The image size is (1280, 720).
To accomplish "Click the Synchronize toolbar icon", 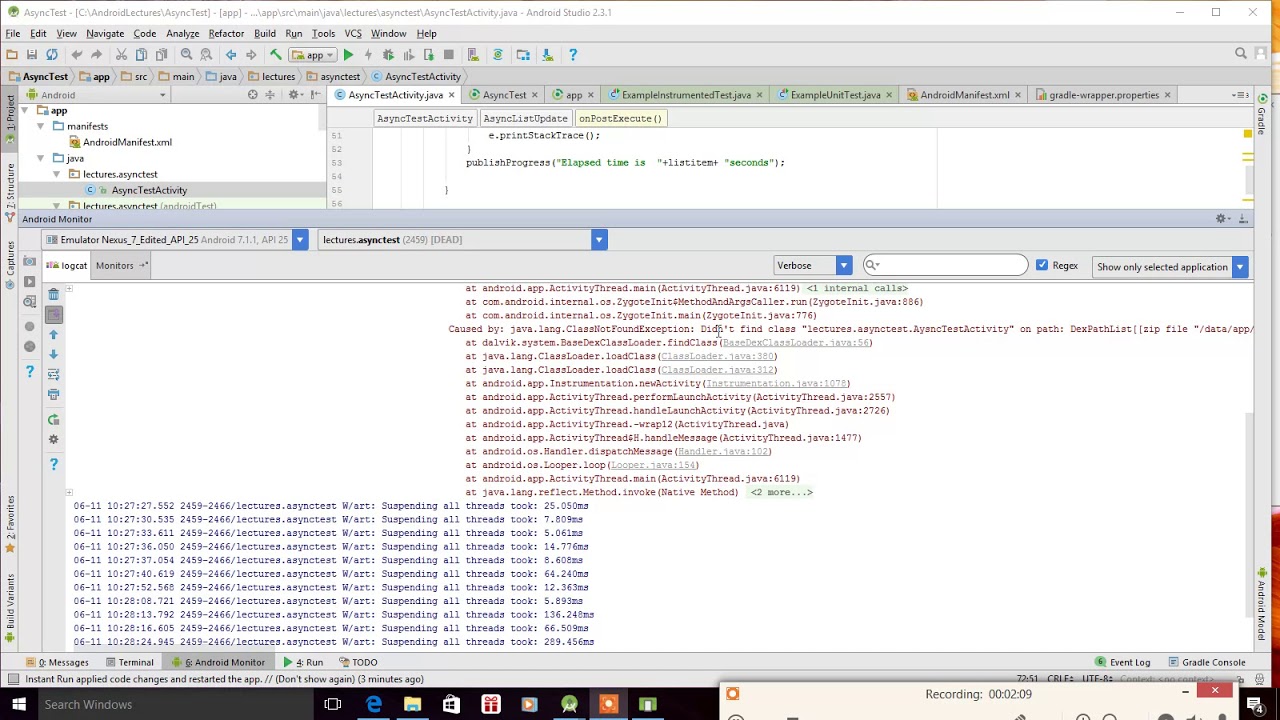I will (52, 55).
